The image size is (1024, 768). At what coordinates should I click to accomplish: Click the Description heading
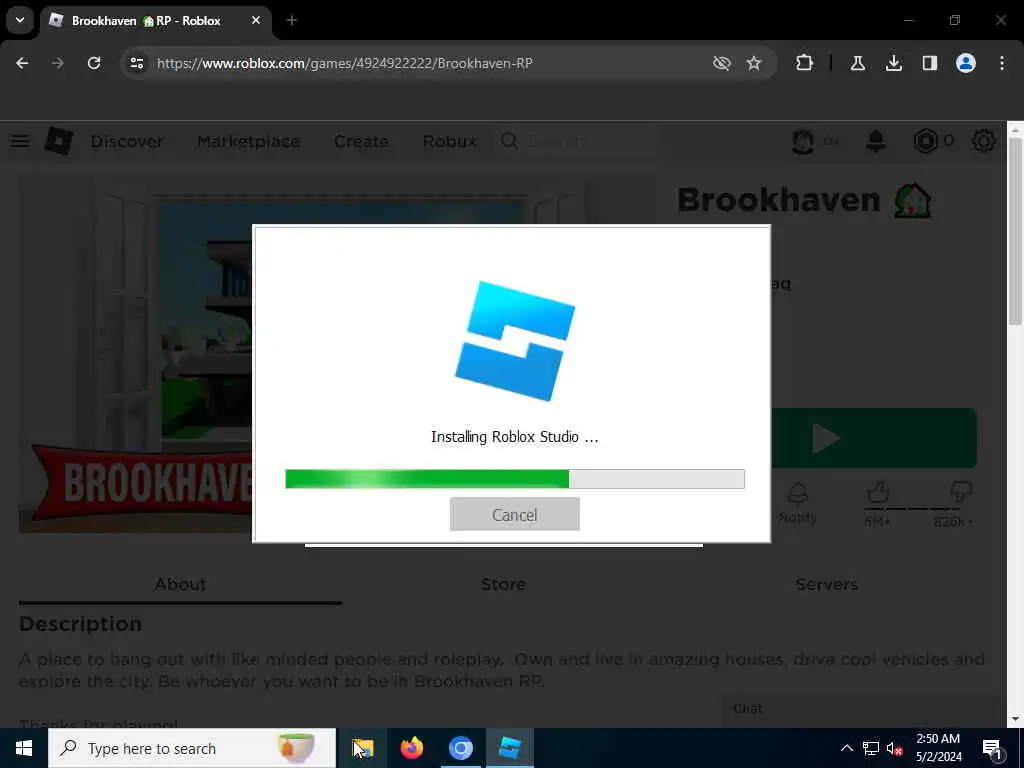[80, 624]
